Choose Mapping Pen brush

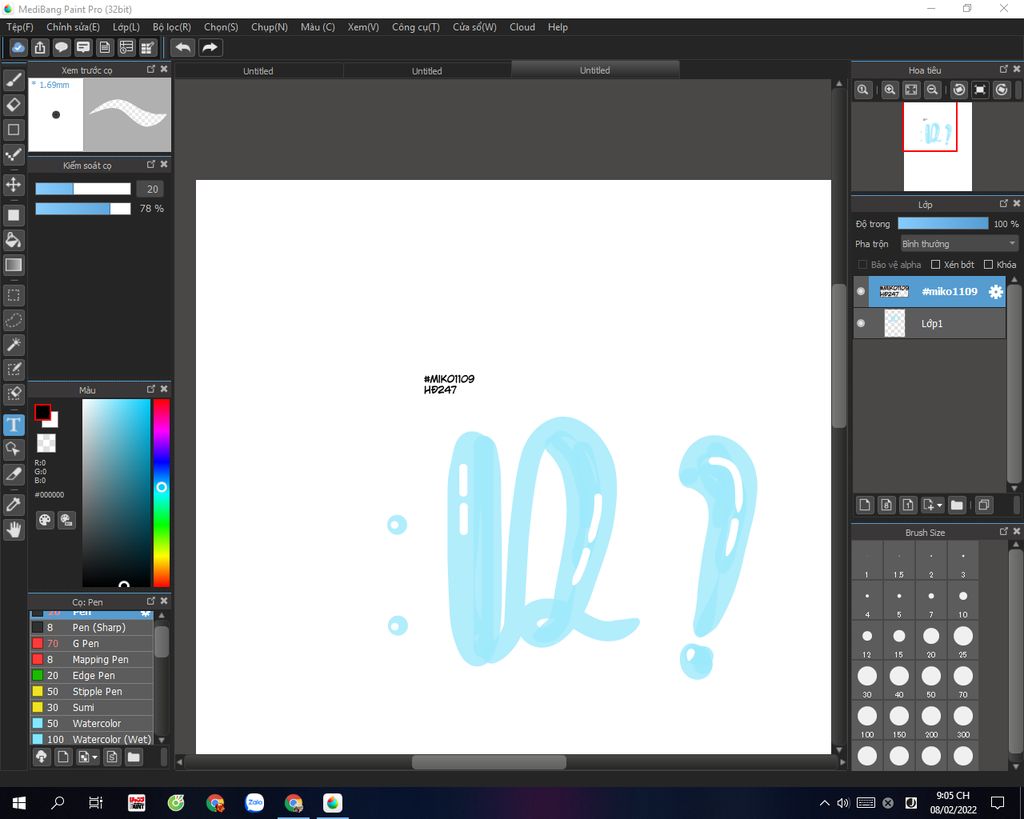pyautogui.click(x=91, y=660)
